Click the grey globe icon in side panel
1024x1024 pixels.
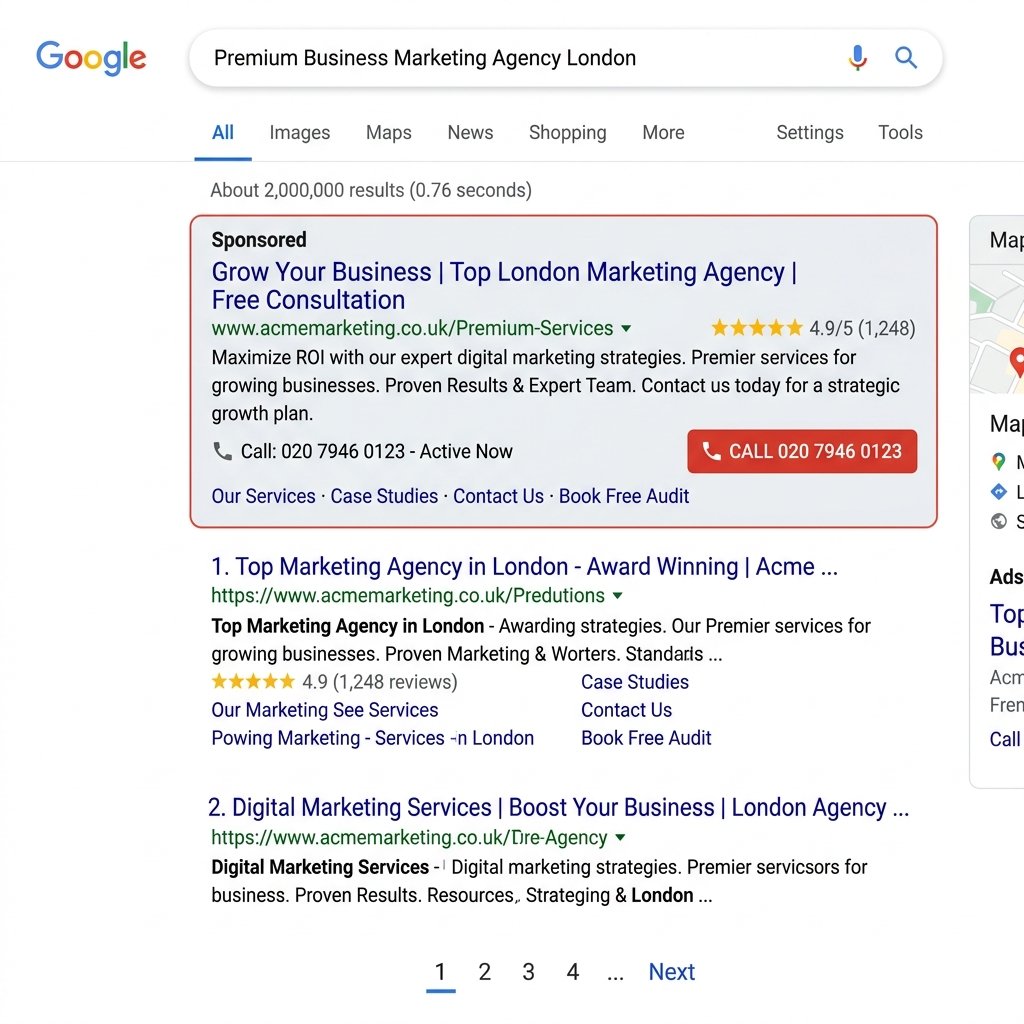click(999, 521)
